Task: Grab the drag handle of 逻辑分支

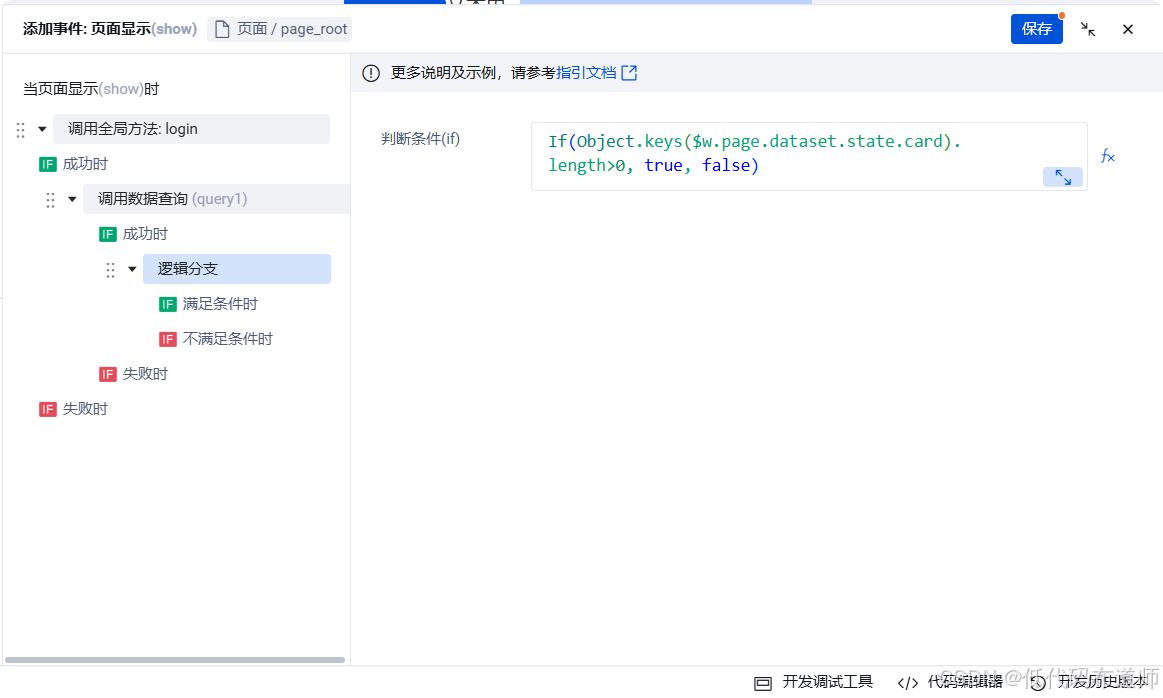Action: 111,270
